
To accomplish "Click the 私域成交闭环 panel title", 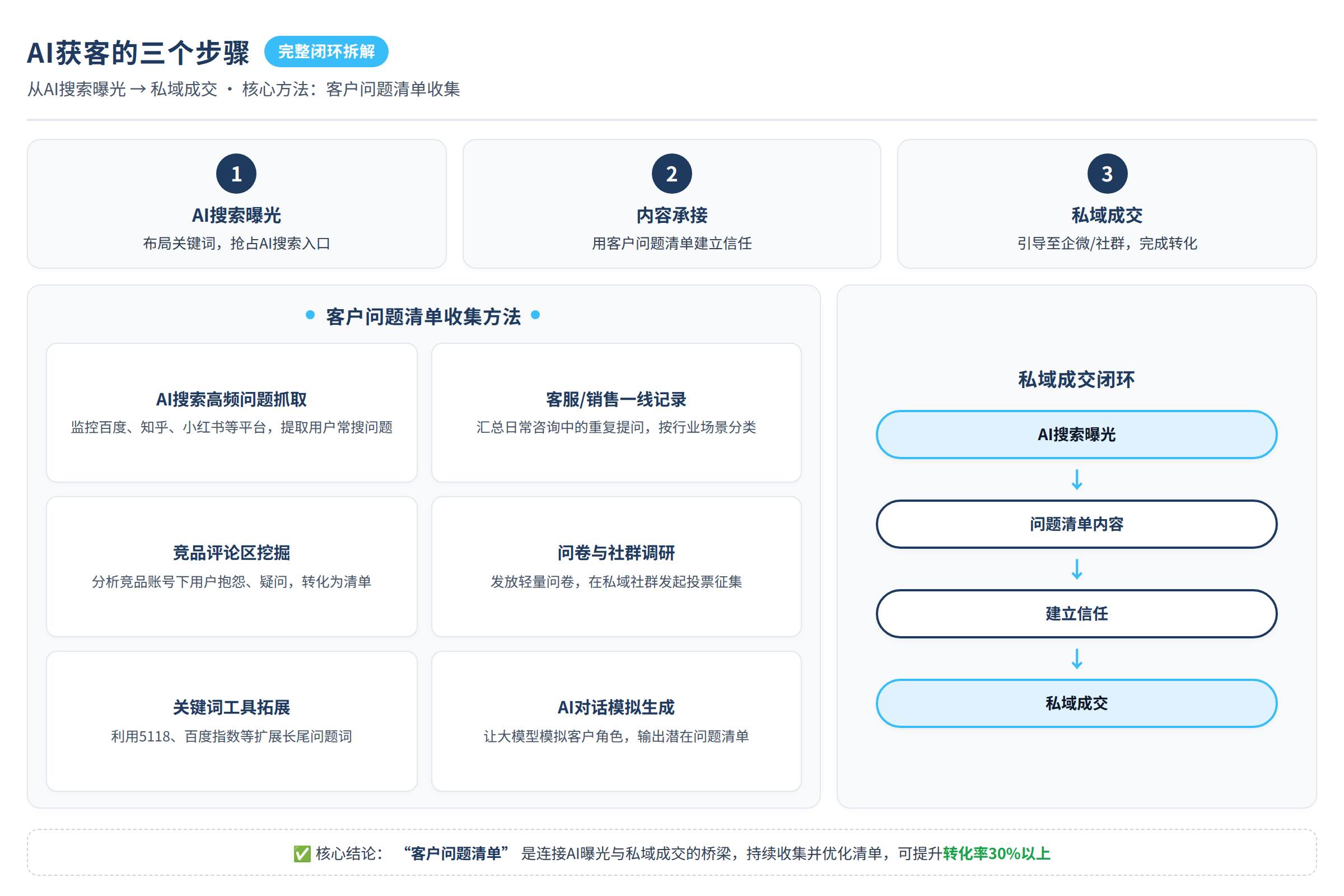I will (x=1076, y=380).
